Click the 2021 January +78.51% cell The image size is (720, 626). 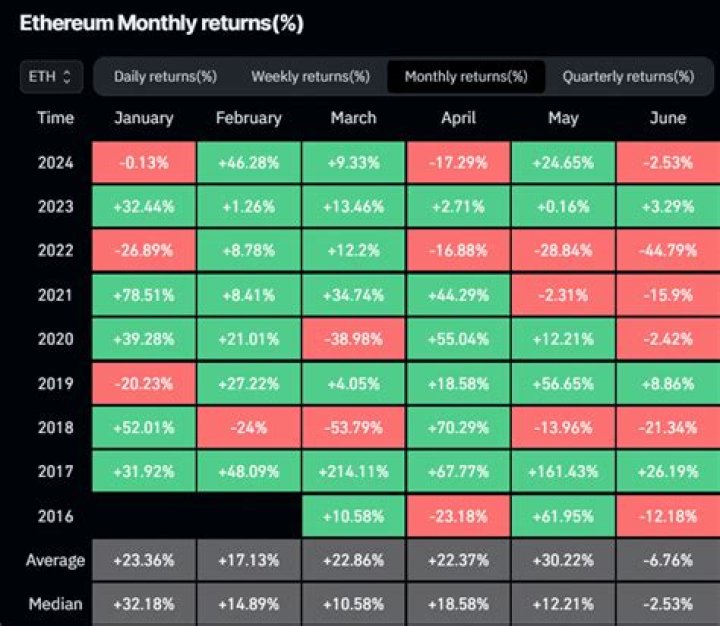[x=143, y=295]
